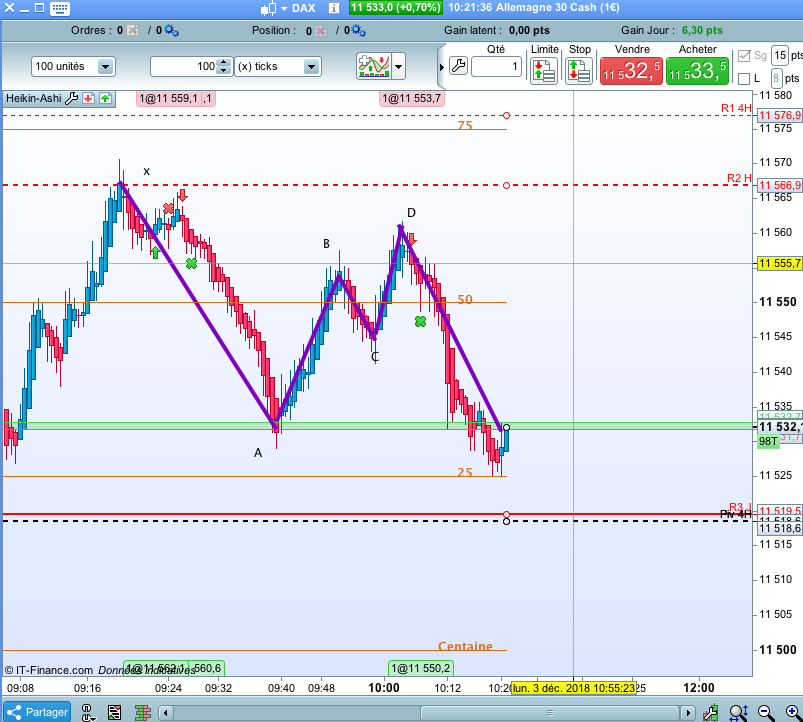Open Heikin-Ashi wrench settings
Viewport: 803px width, 722px height.
72,98
